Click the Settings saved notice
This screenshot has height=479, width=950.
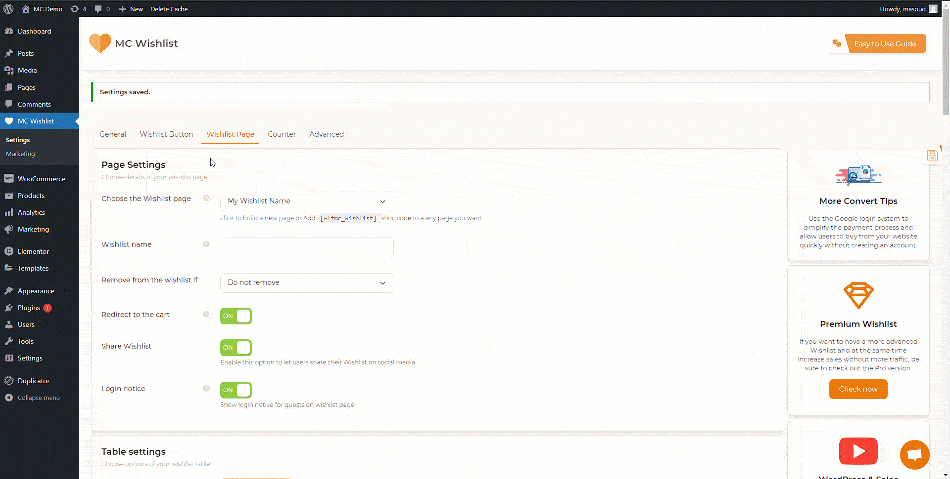(x=510, y=92)
